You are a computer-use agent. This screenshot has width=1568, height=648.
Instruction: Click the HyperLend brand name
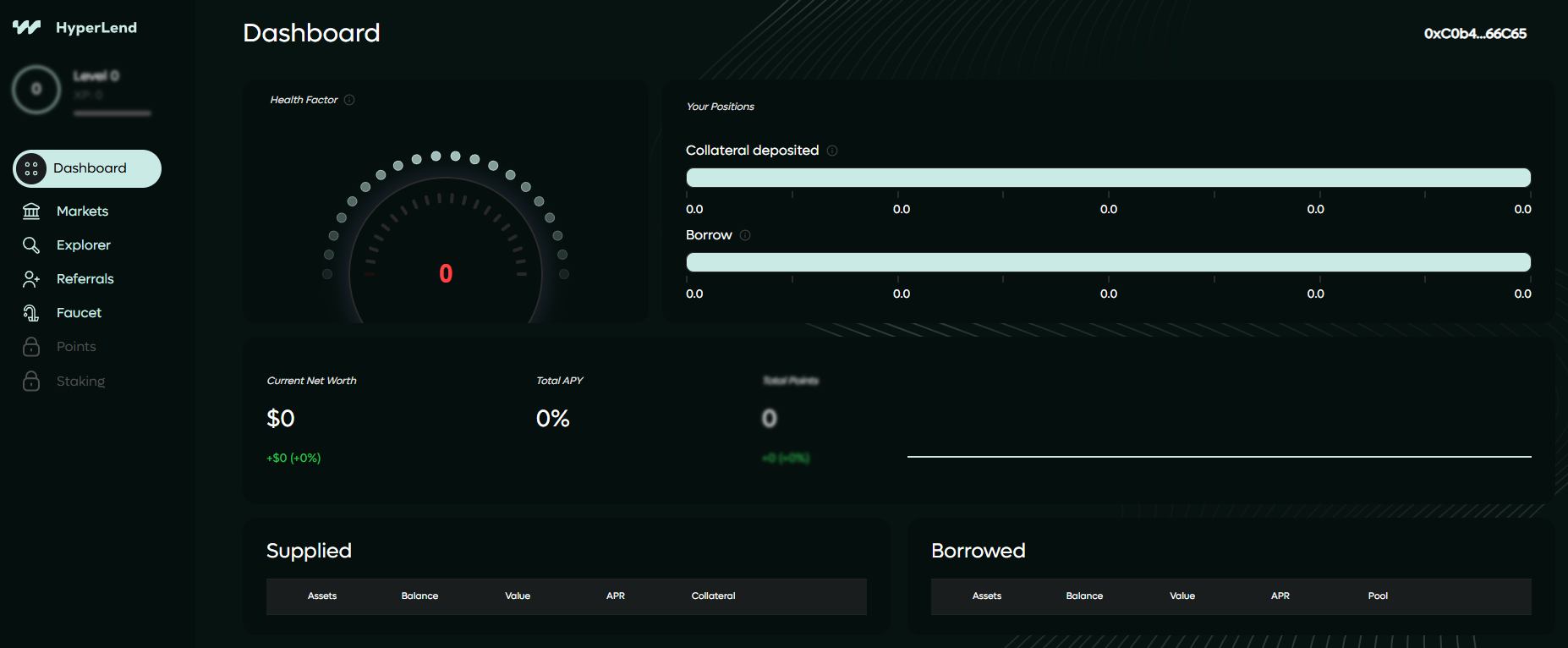[x=96, y=27]
